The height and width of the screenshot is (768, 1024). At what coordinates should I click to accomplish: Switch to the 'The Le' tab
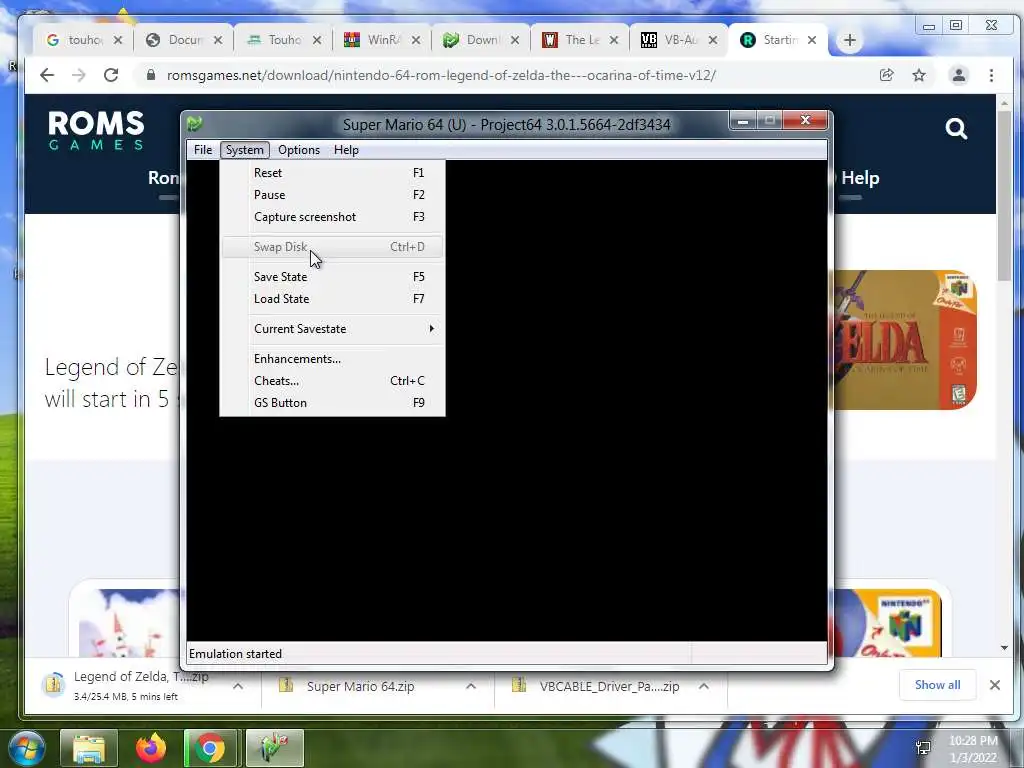(x=572, y=40)
